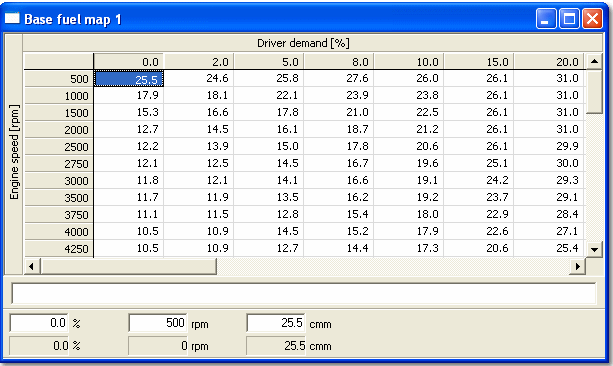Viewport: 613px width, 366px height.
Task: Select the 2000 rpm row header
Action: pyautogui.click(x=59, y=129)
